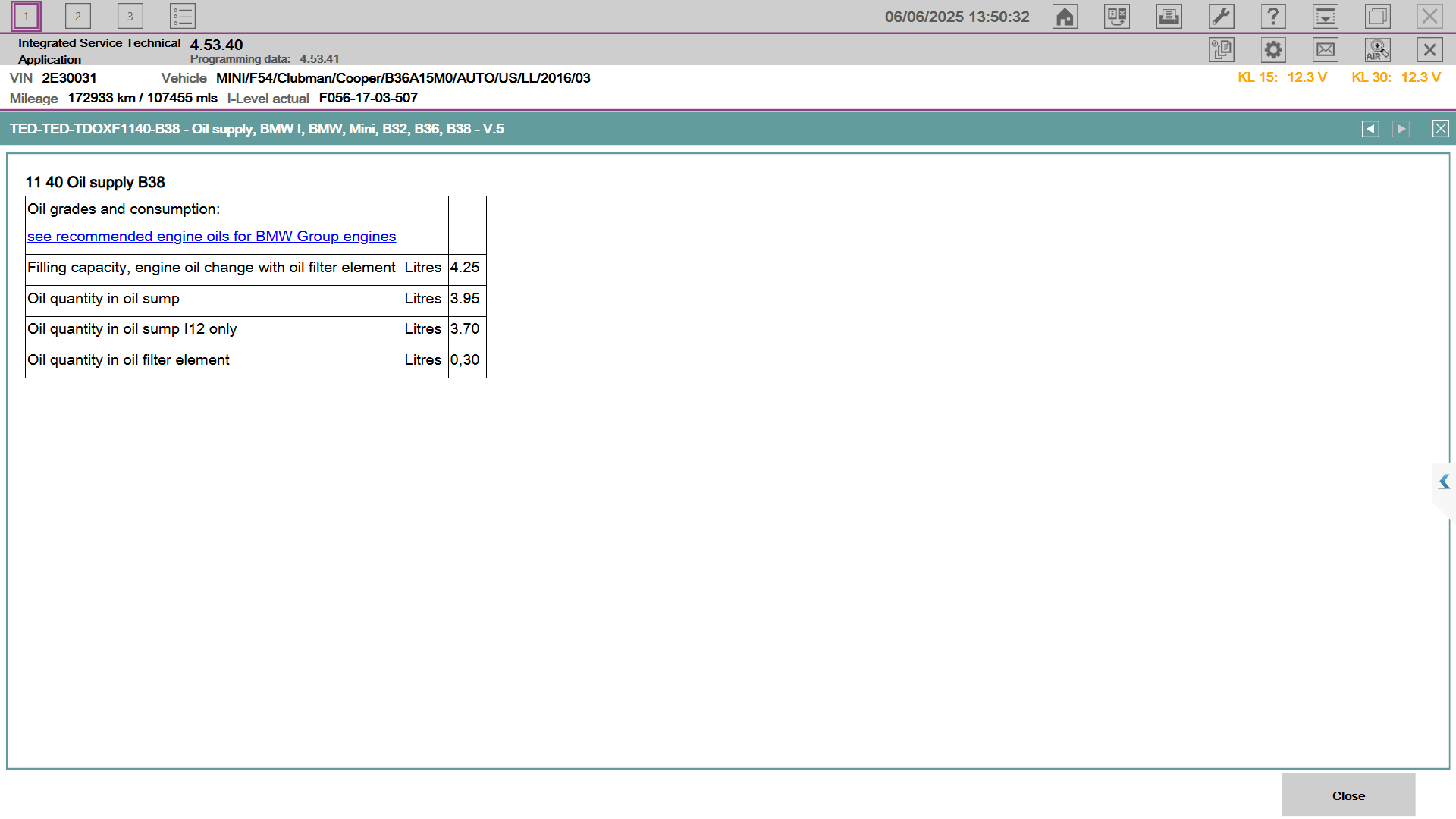Screen dimensions: 1456x819
Task: Open help via the question mark icon
Action: tap(1273, 16)
